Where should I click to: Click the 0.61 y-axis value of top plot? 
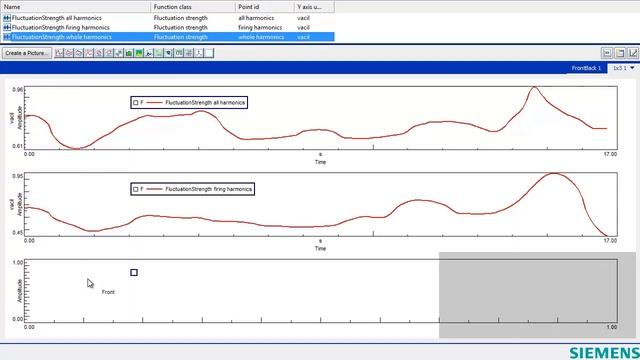(18, 146)
